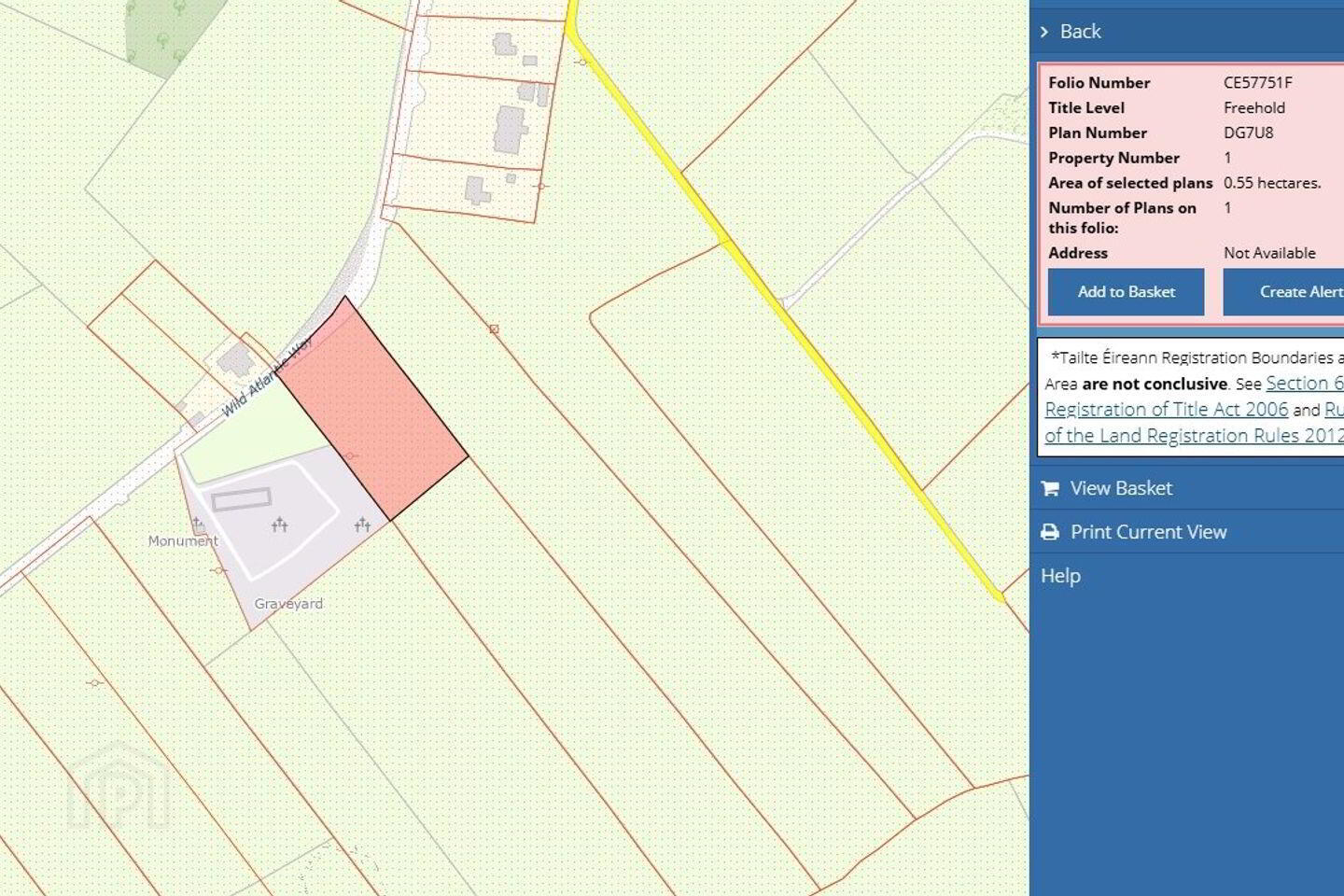Viewport: 1344px width, 896px height.
Task: Create an alert for this folio
Action: click(1284, 292)
